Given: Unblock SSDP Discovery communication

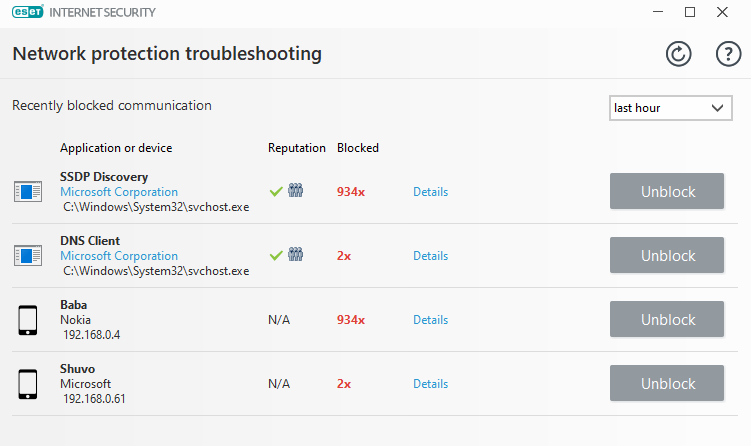Looking at the screenshot, I should click(667, 192).
